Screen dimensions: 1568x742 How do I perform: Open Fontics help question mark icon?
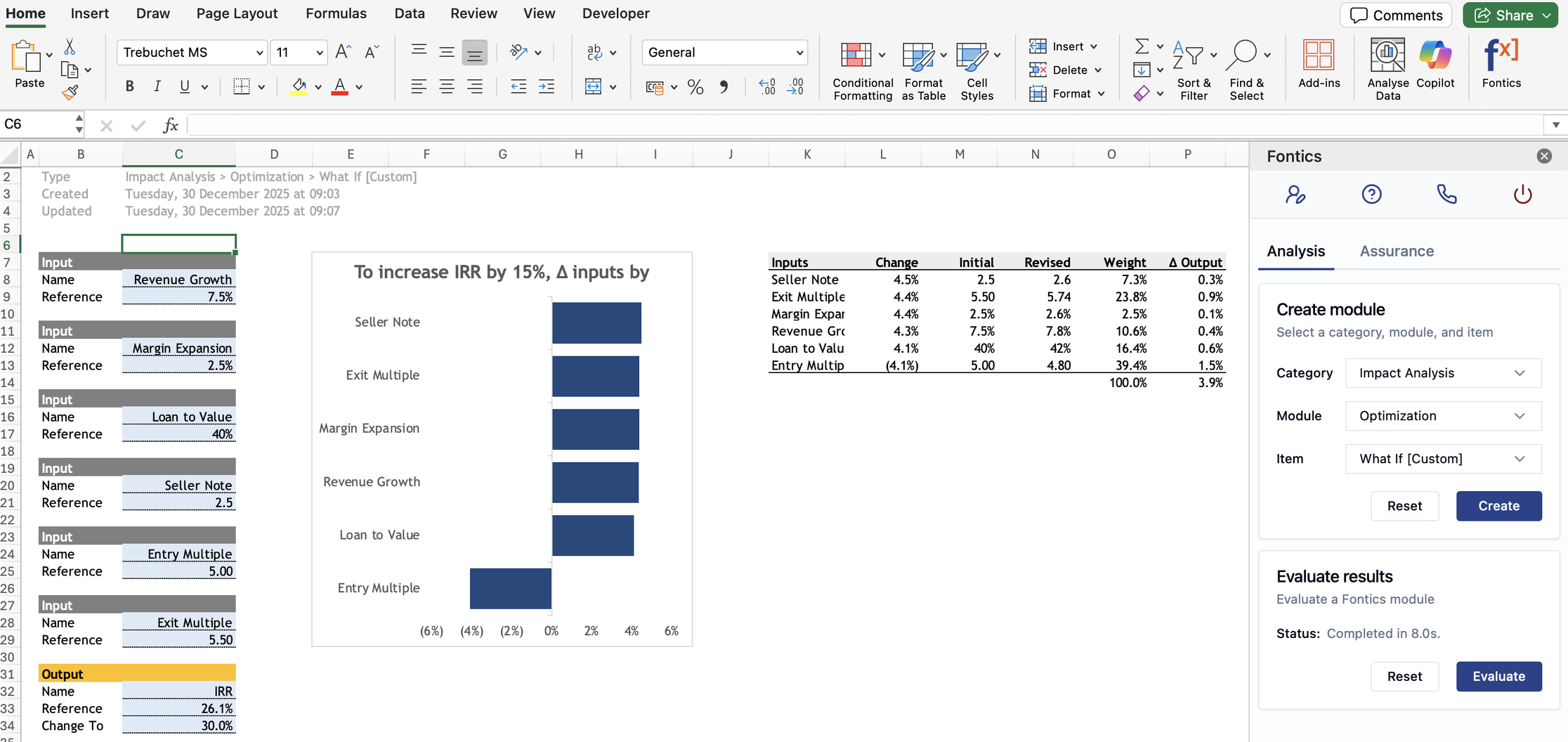(x=1371, y=194)
